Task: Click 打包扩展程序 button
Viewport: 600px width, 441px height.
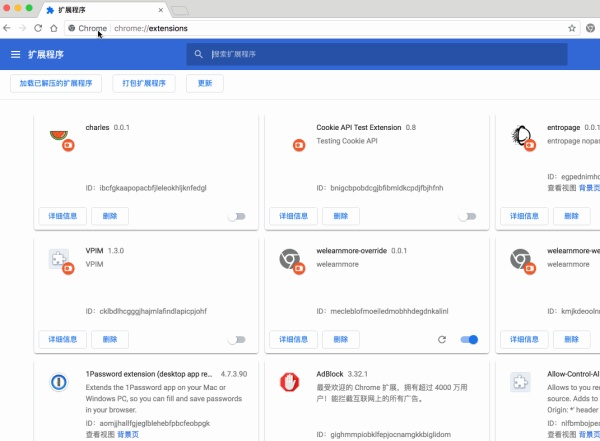Action: [144, 83]
